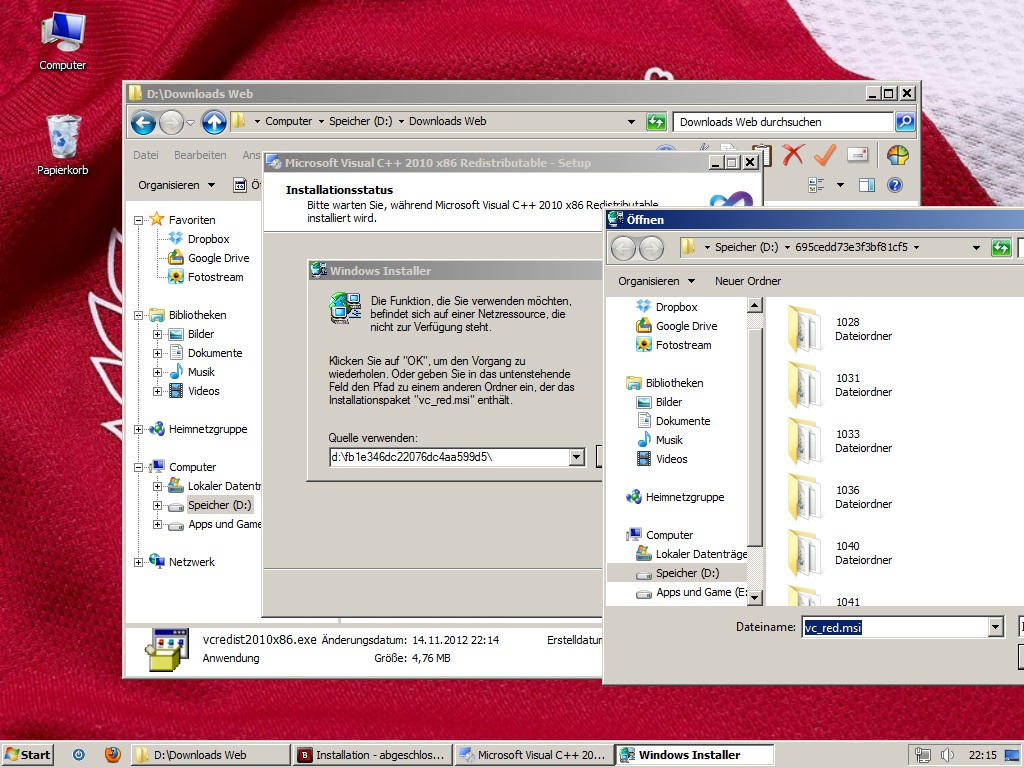Viewport: 1024px width, 768px height.
Task: Open Organisieren dropdown in Öffnen dialog
Action: click(x=656, y=281)
